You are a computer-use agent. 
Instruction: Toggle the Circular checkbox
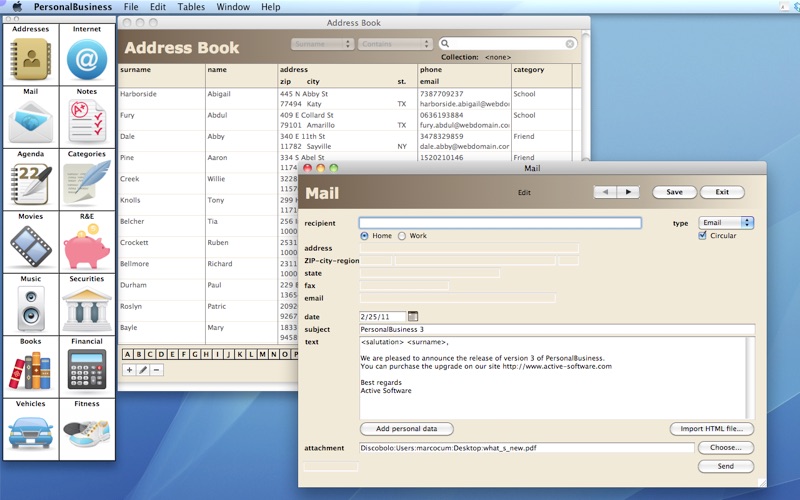coord(703,236)
